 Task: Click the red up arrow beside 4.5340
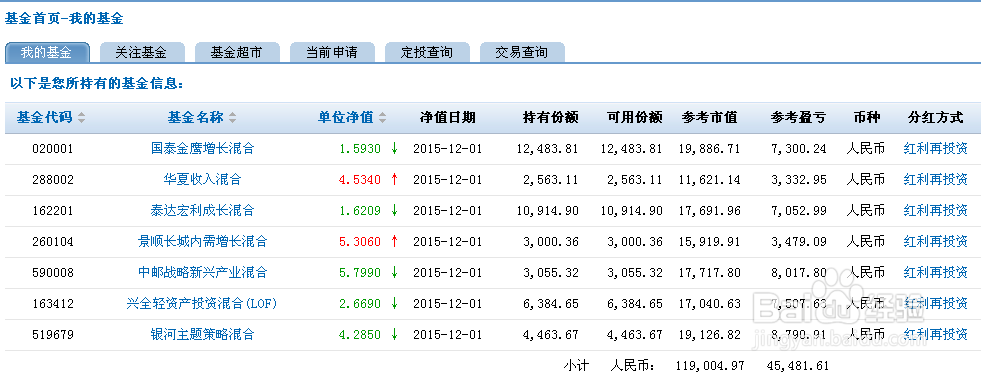pyautogui.click(x=395, y=180)
